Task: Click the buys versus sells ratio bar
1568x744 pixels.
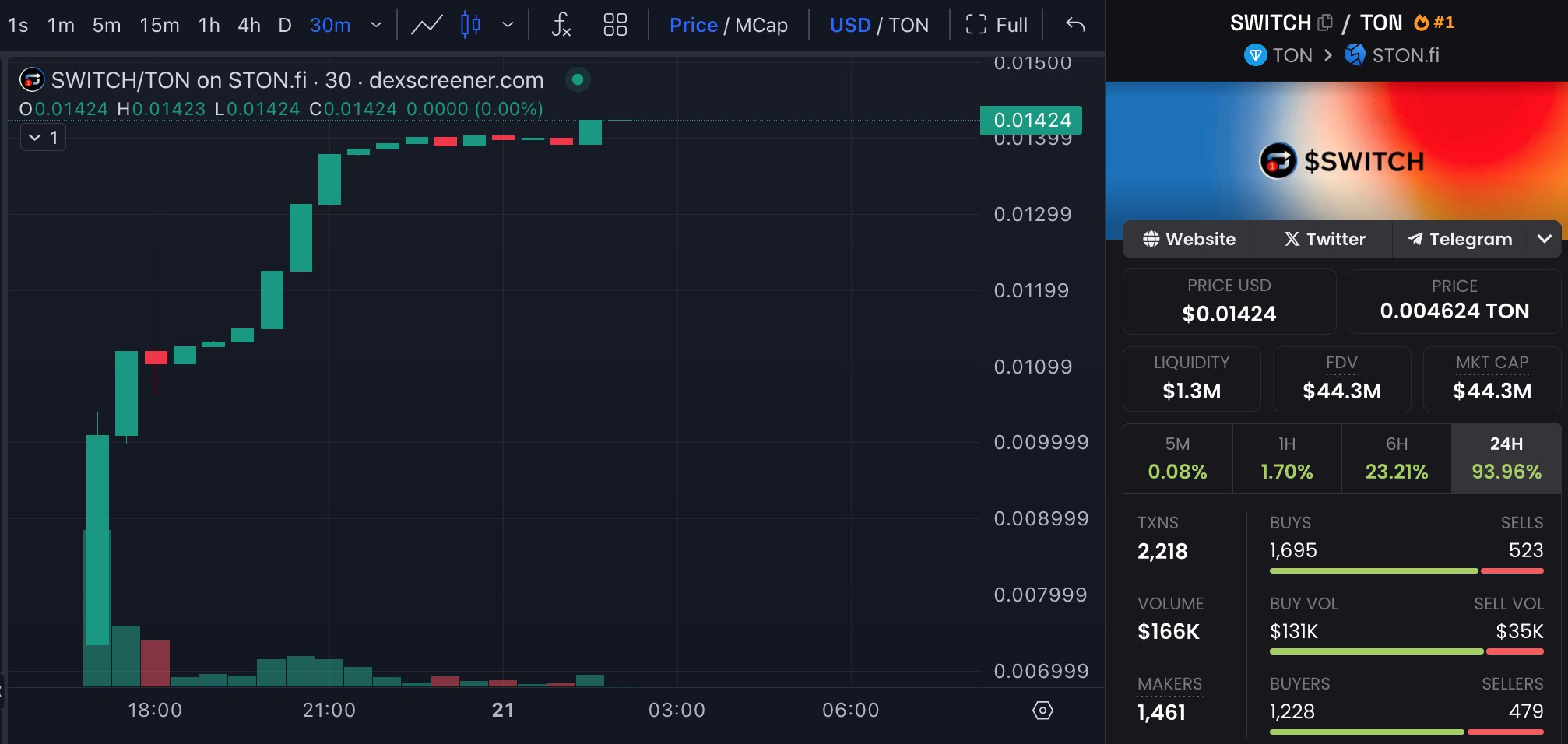Action: [1406, 570]
